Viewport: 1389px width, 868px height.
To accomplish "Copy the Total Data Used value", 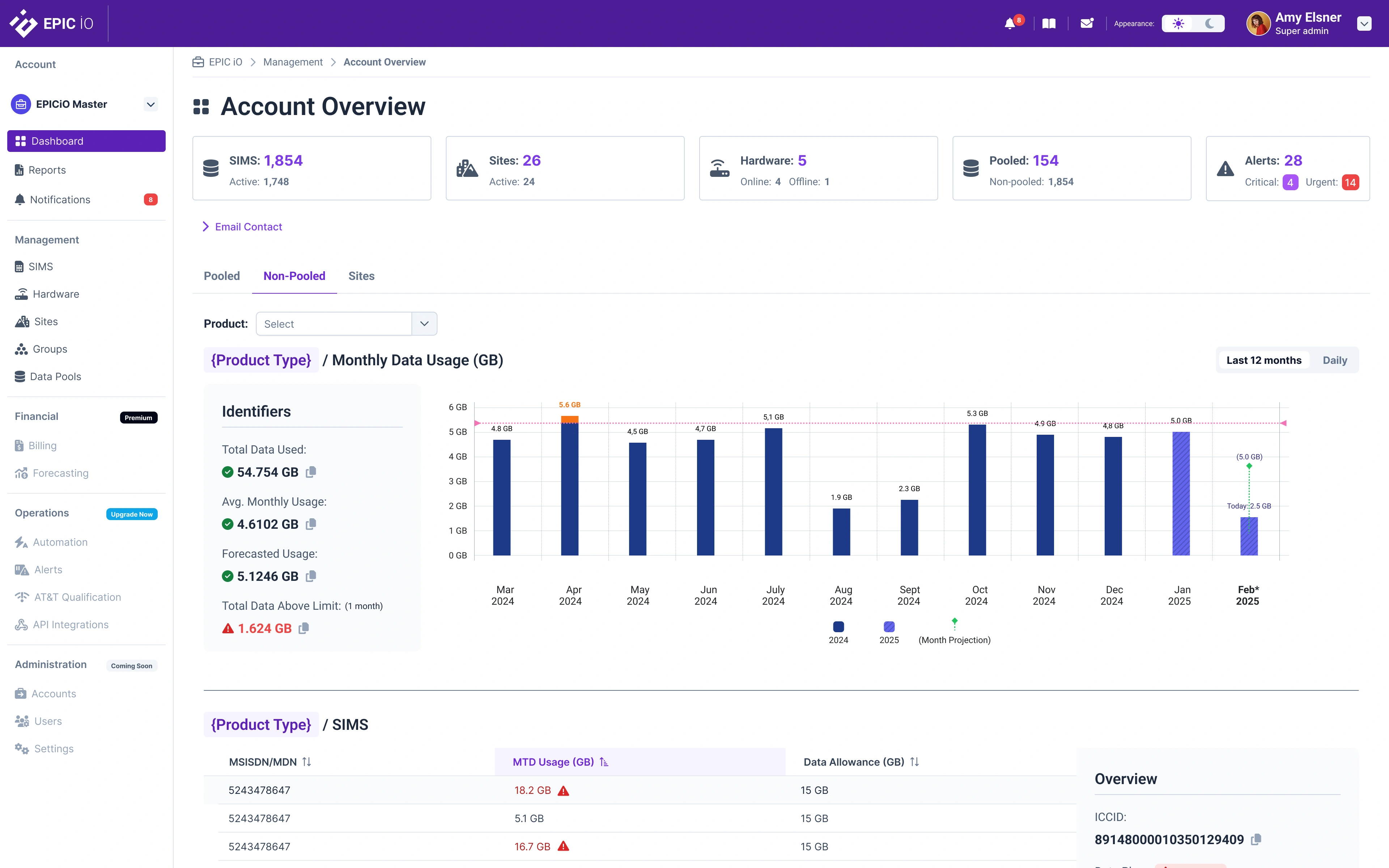I will [x=312, y=472].
